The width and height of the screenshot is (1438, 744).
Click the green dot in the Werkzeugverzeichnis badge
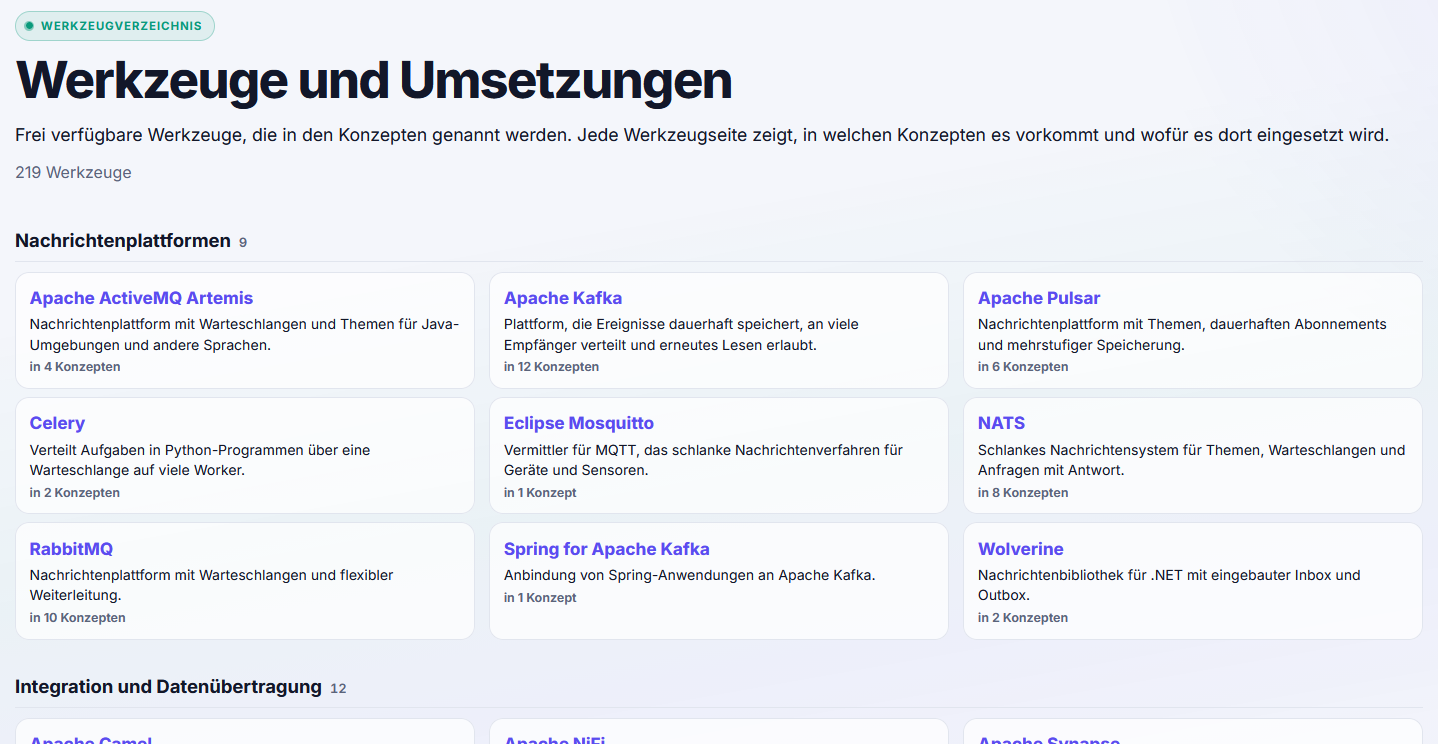pos(29,26)
